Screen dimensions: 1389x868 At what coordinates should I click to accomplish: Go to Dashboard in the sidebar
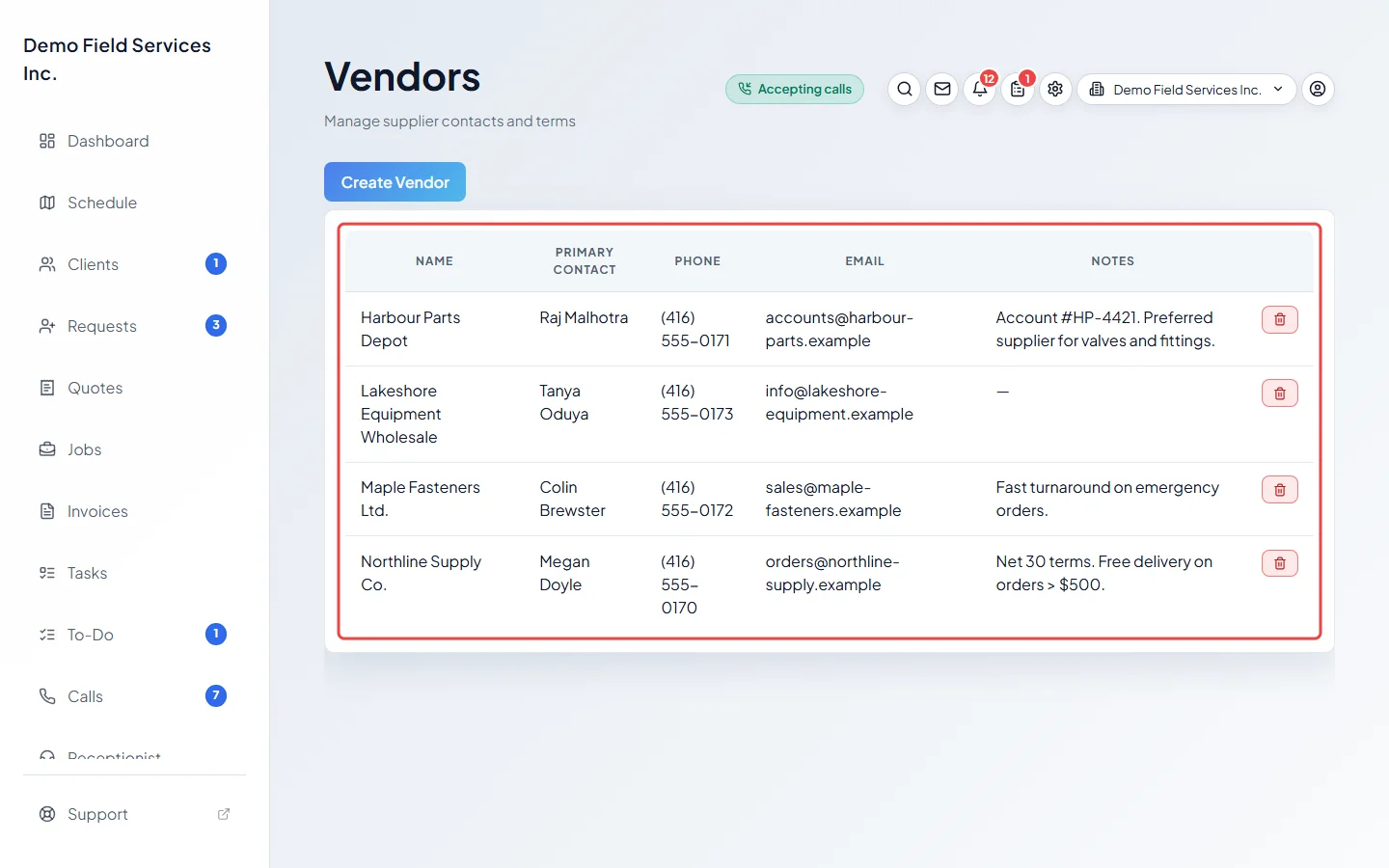(x=135, y=141)
